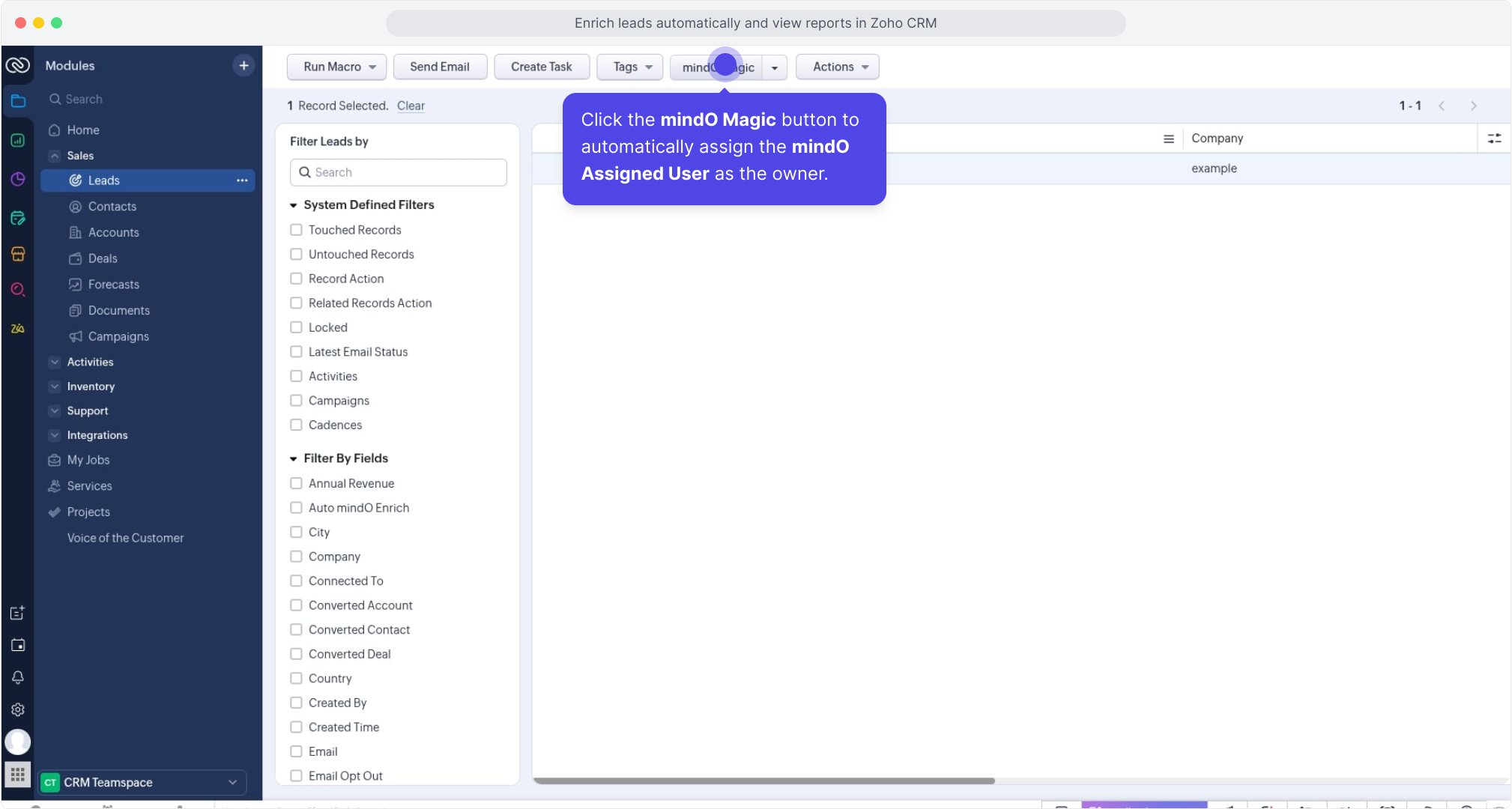Enable the Locked filter checkbox
Viewport: 1512px width, 809px height.
tap(296, 327)
